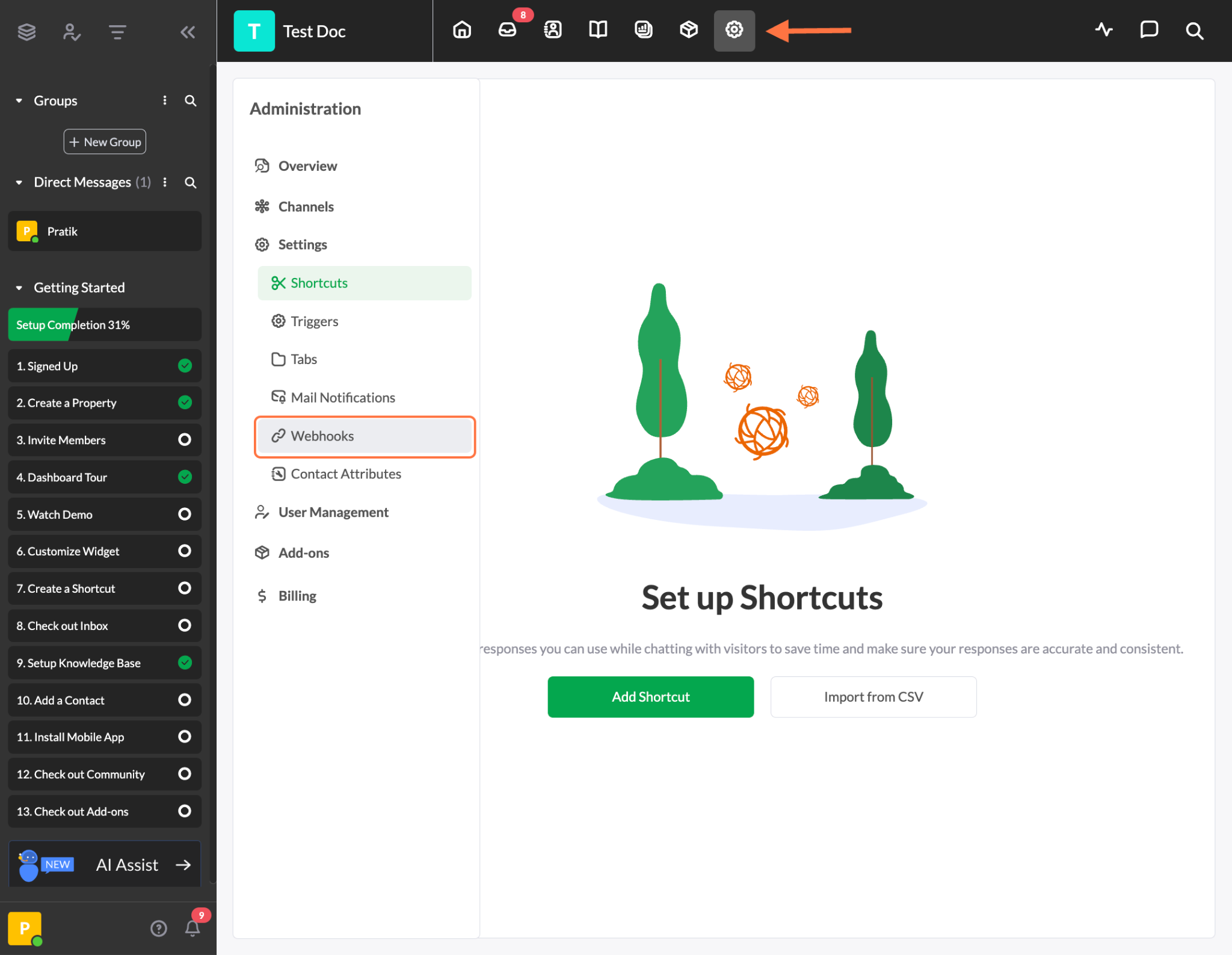1232x955 pixels.
Task: Collapse the Direct Messages section
Action: click(18, 182)
